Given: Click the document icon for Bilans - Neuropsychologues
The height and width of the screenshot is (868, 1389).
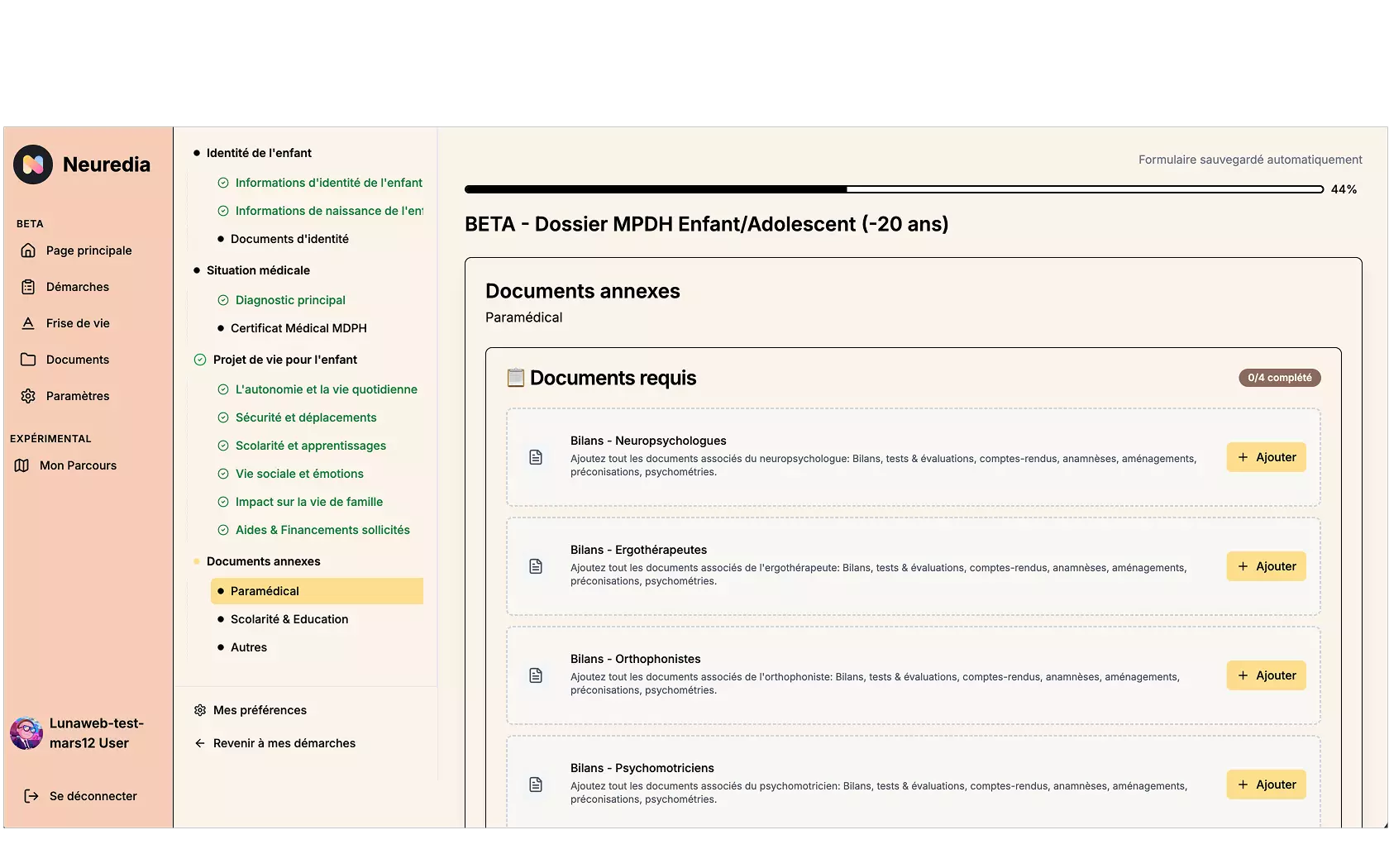Looking at the screenshot, I should point(536,457).
